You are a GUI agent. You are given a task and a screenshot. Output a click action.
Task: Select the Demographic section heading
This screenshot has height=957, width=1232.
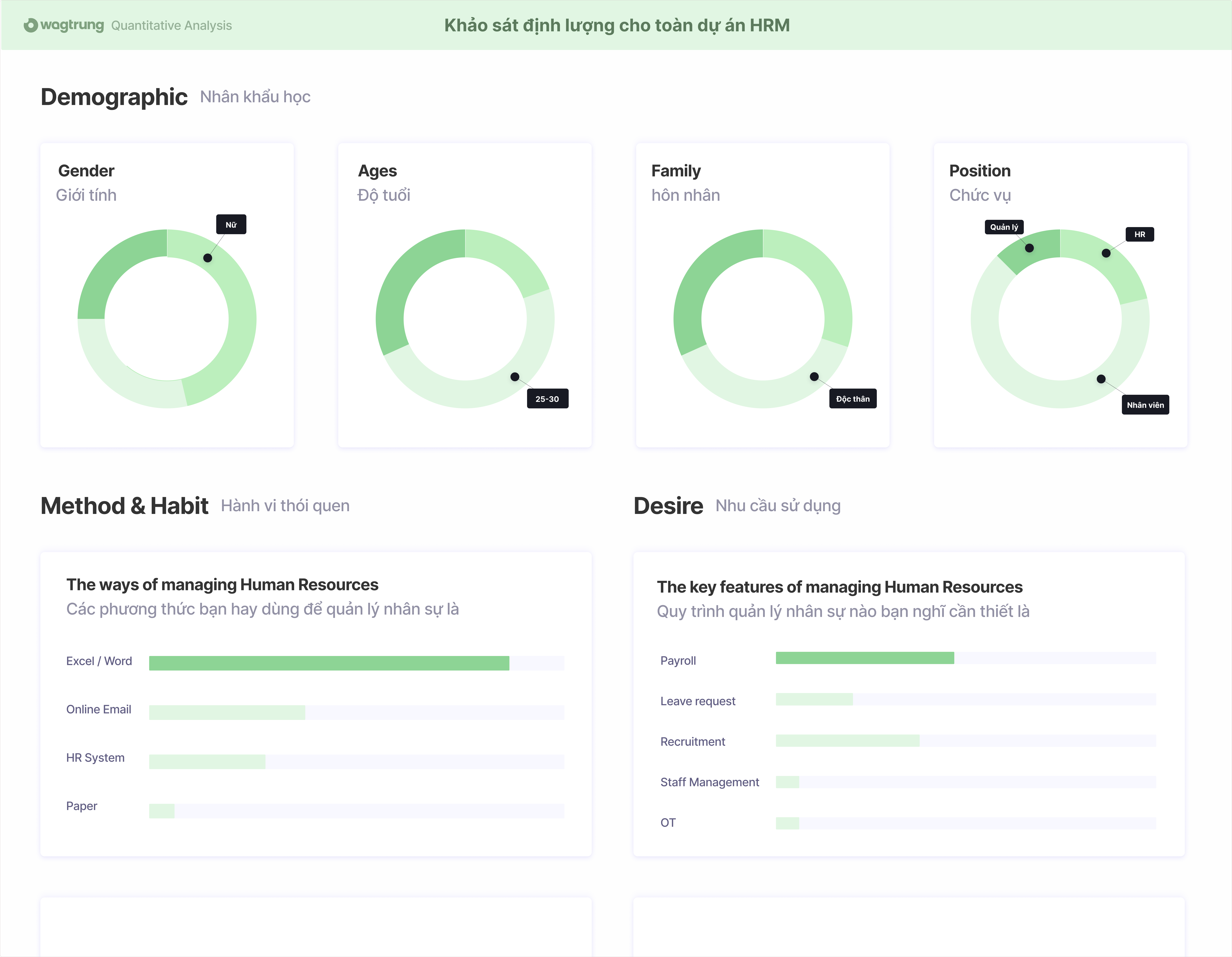pyautogui.click(x=114, y=97)
